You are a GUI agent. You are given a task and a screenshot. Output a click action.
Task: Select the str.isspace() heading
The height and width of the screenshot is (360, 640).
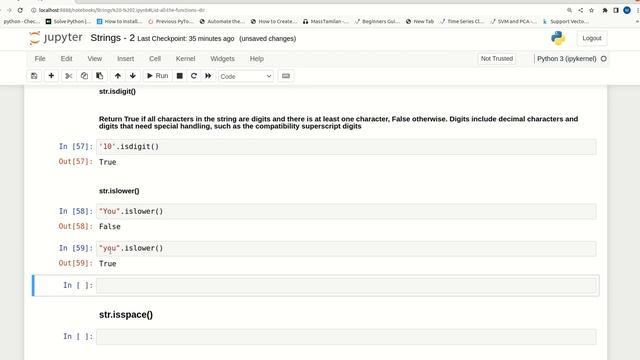126,315
